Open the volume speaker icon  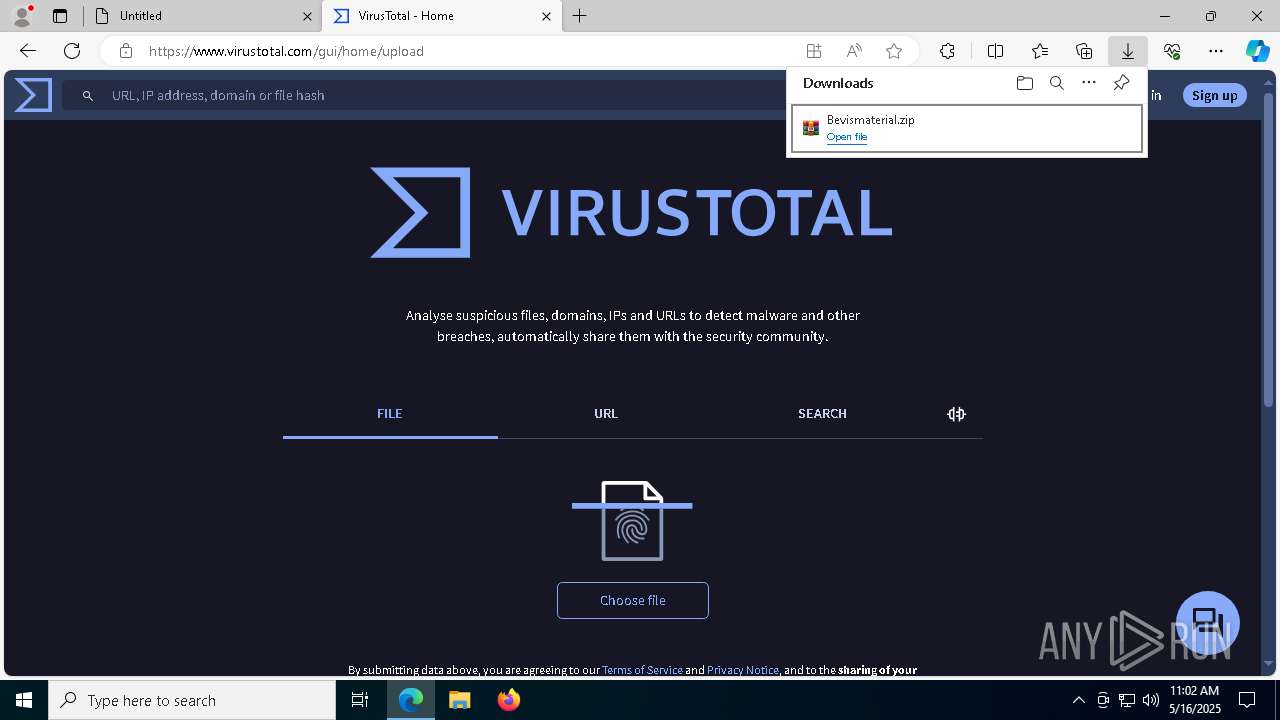pyautogui.click(x=1150, y=700)
